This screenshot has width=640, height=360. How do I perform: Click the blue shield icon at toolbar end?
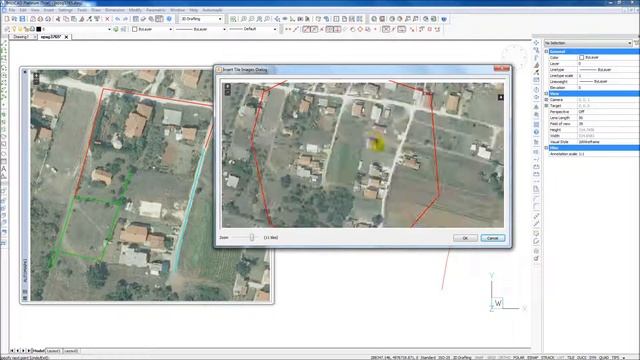(x=444, y=19)
